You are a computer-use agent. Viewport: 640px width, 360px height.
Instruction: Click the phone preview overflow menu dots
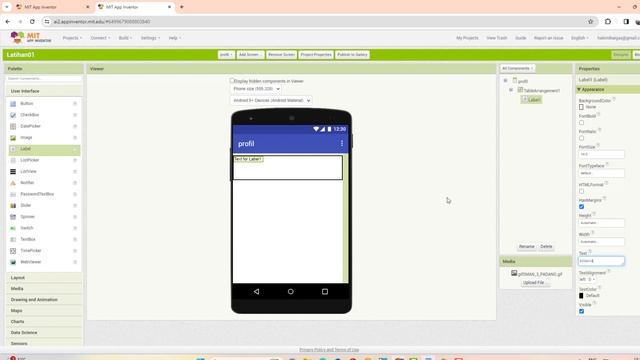342,144
